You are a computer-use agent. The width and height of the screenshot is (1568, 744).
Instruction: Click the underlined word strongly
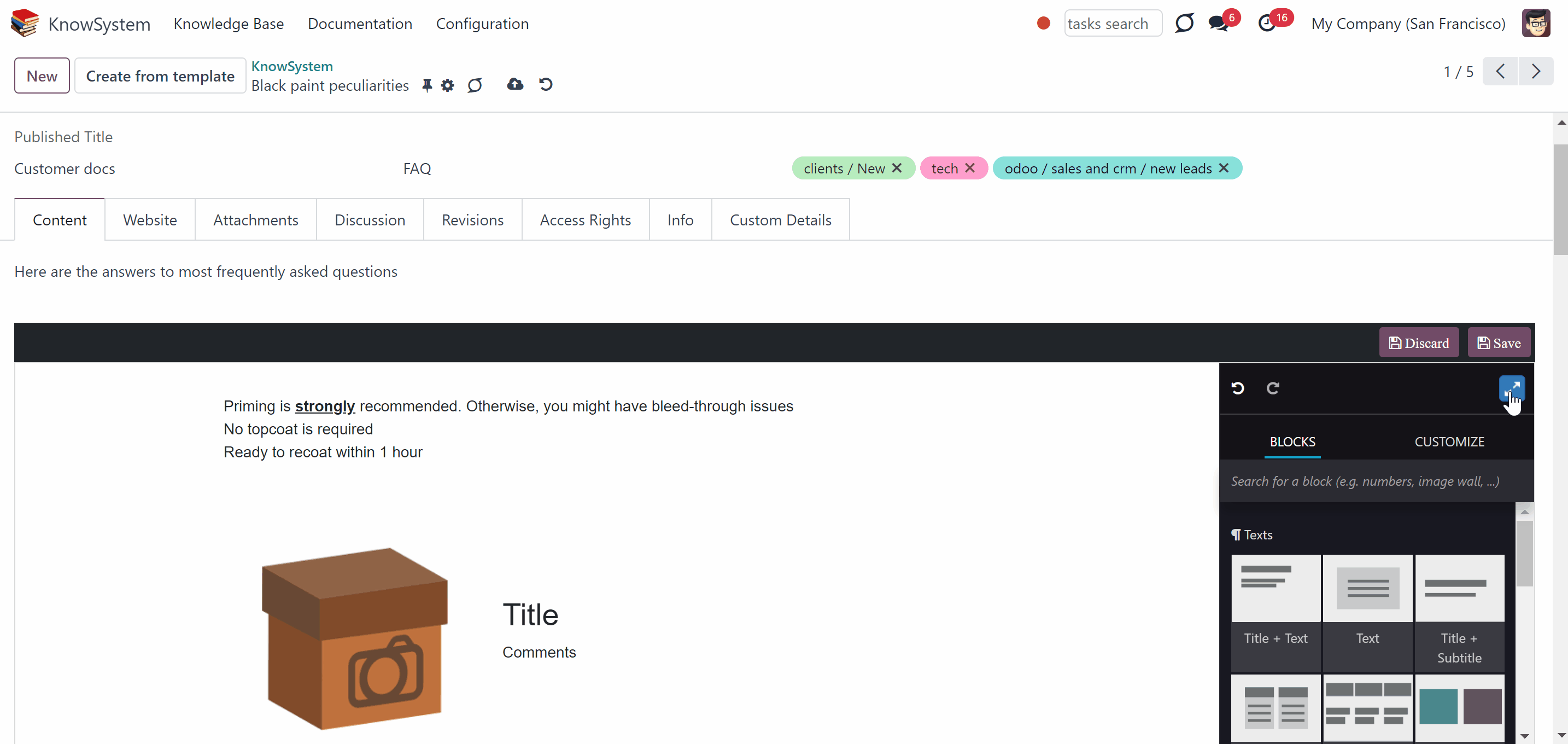(x=325, y=406)
